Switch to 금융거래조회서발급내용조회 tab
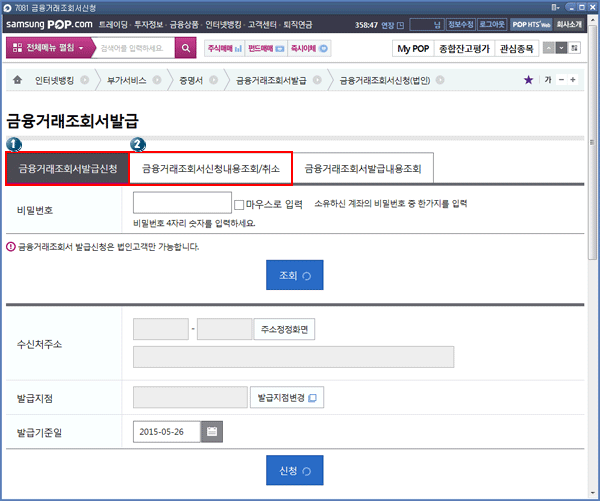Screen dimensions: 600x501 [x=363, y=169]
